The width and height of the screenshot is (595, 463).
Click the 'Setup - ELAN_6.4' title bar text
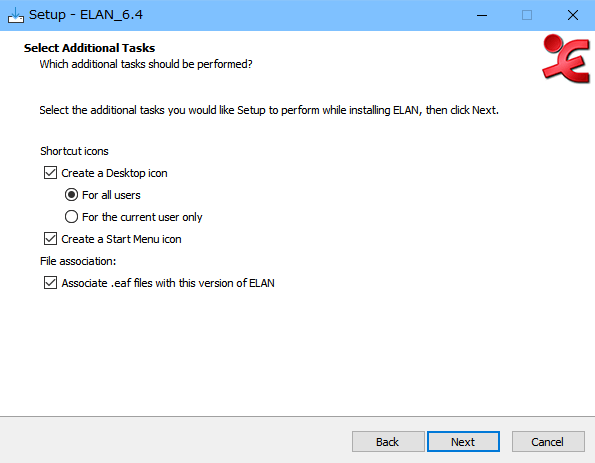[86, 15]
